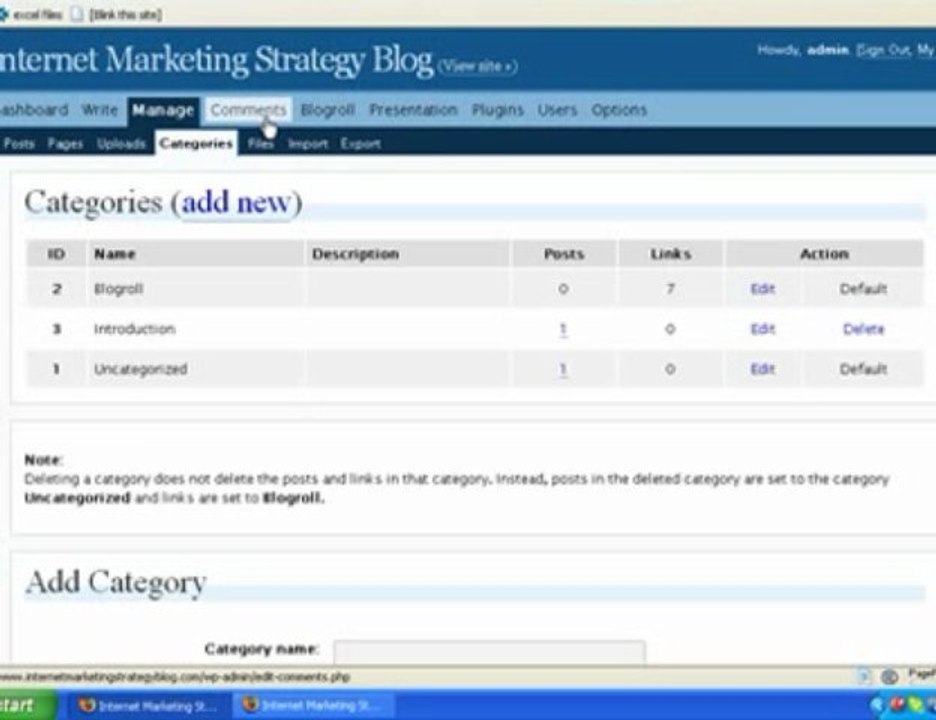Click the Introduction category name
Viewport: 936px width, 720px height.
pyautogui.click(x=134, y=329)
